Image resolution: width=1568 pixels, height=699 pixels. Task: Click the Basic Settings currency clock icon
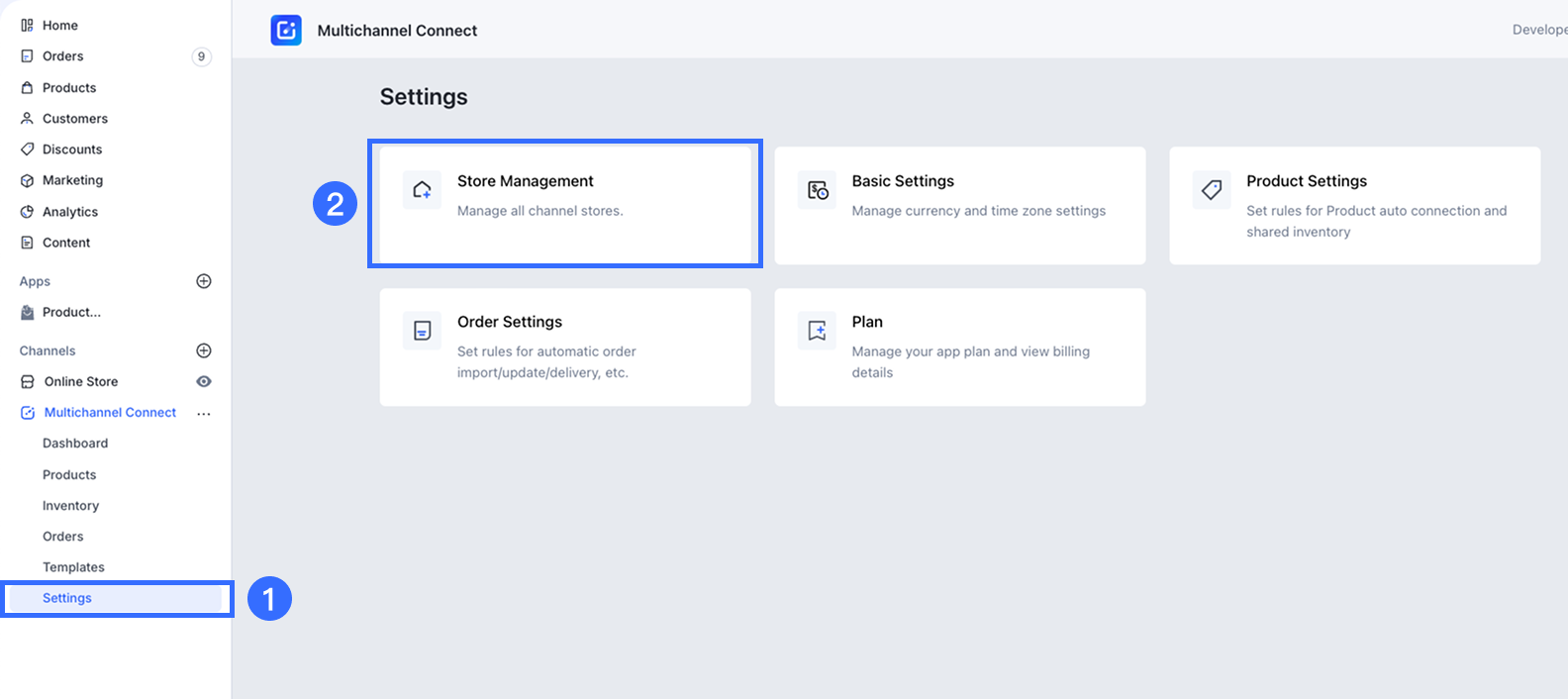(818, 190)
